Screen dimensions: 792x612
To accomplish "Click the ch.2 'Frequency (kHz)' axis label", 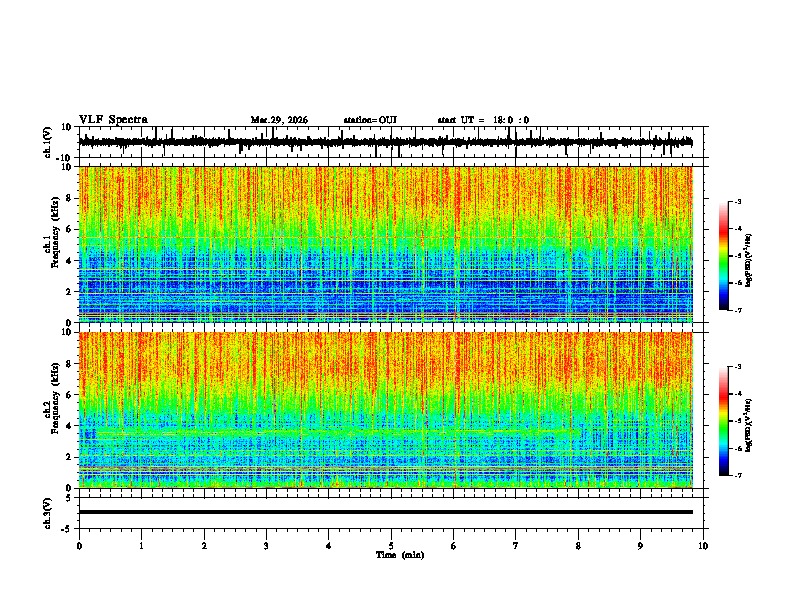I will pyautogui.click(x=55, y=398).
